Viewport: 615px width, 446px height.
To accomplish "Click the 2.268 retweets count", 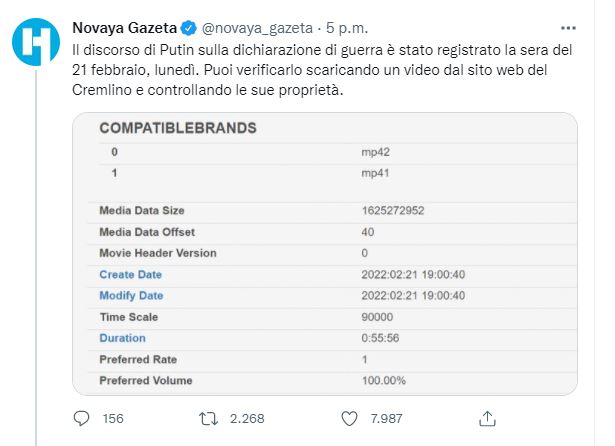I will pyautogui.click(x=247, y=419).
